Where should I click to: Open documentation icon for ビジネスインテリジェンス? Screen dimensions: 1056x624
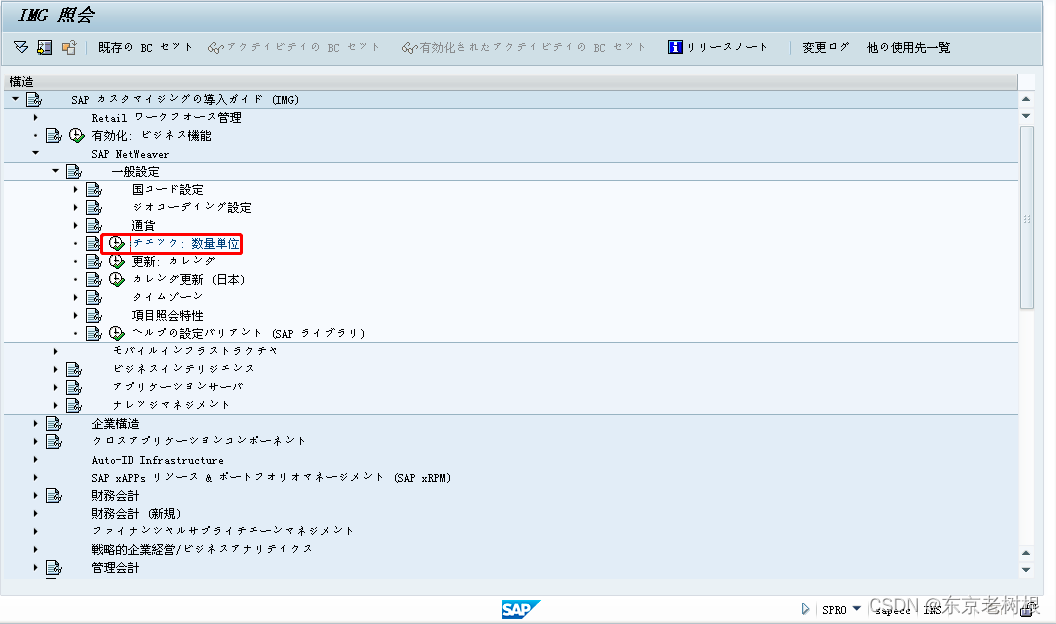[x=74, y=369]
